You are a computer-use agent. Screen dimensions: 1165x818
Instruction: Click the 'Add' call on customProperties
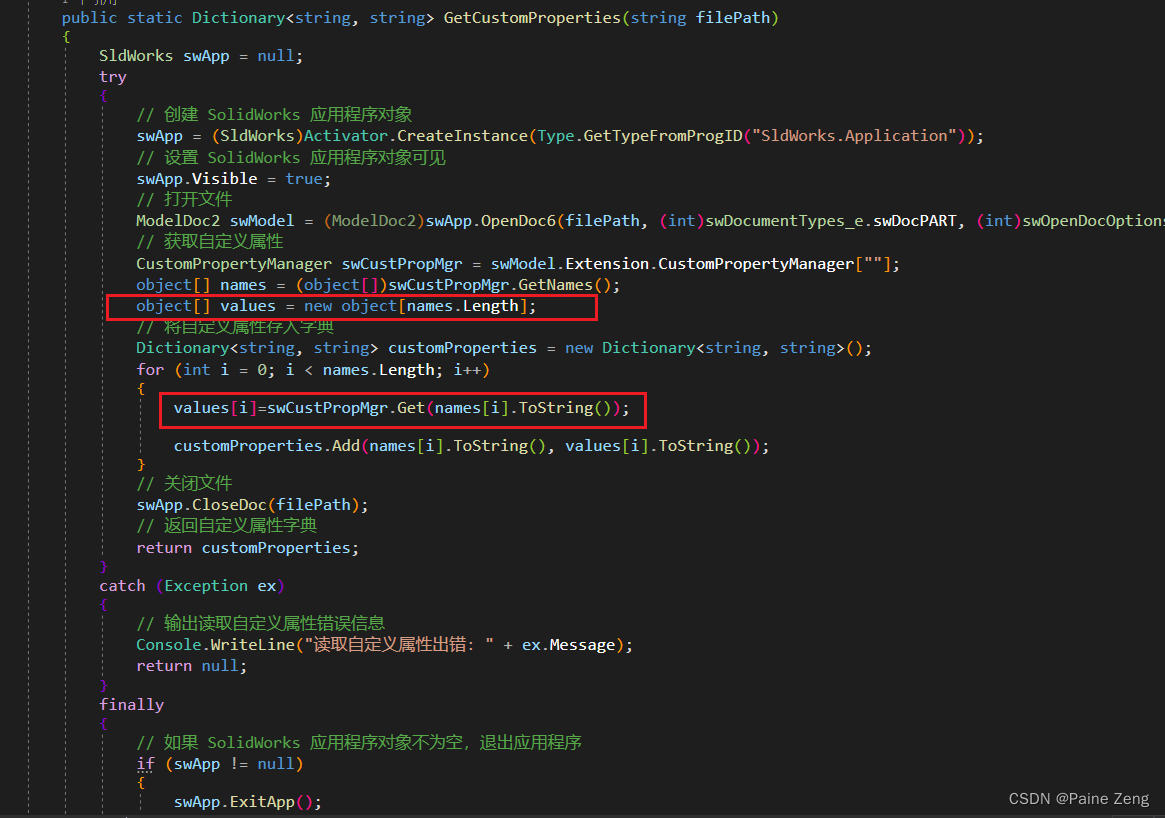345,447
